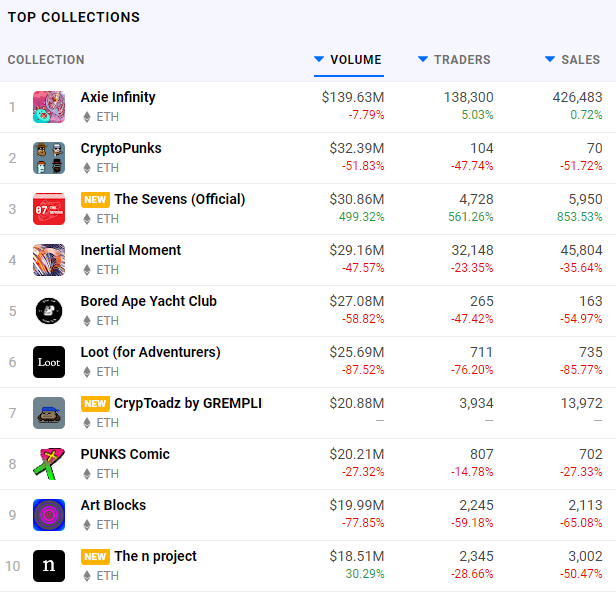Sort table by the Traders column arrow
The height and width of the screenshot is (592, 616).
click(x=423, y=59)
